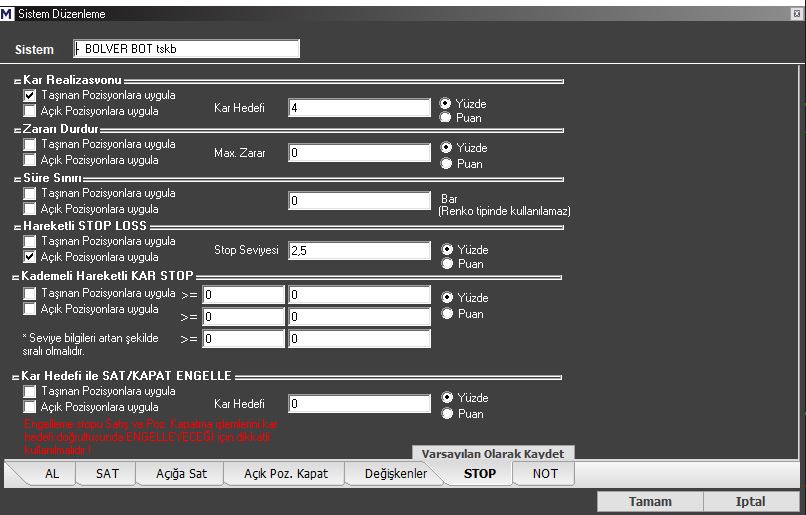Select Puan radio for Kar Realizasyonu
This screenshot has height=515, width=806.
click(446, 118)
